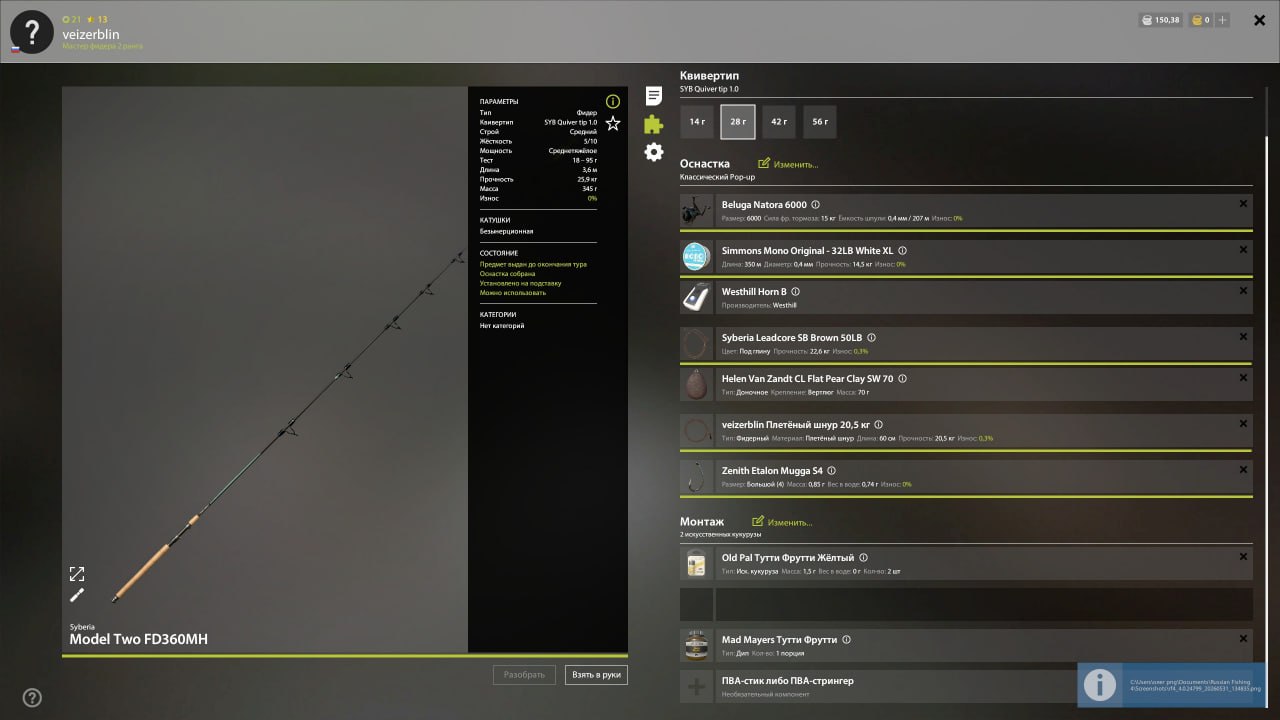The image size is (1280, 720).
Task: Click Old Pal Тутти Фрутти bait icon
Action: [x=696, y=564]
